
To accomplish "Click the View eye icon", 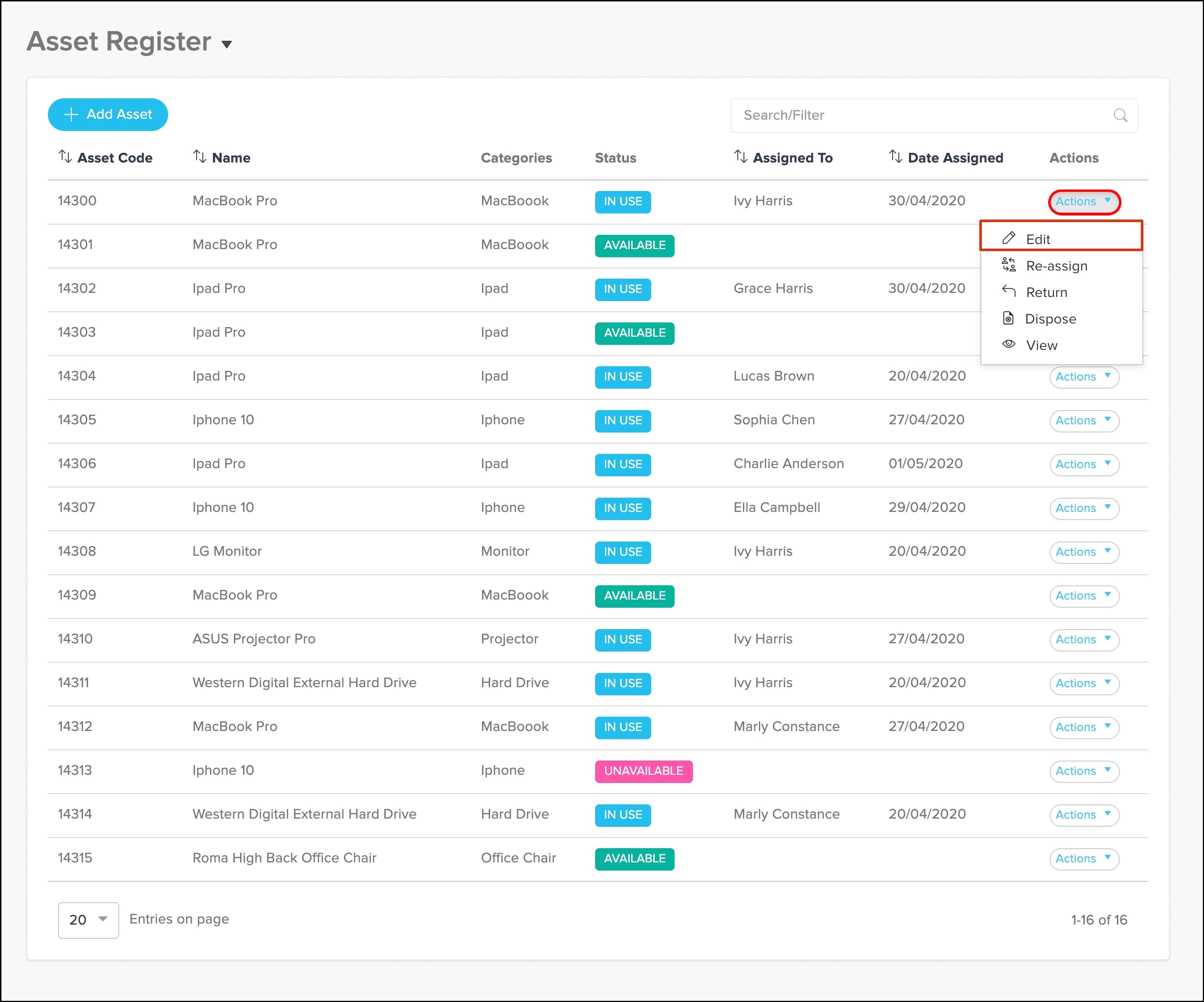I will point(1008,344).
